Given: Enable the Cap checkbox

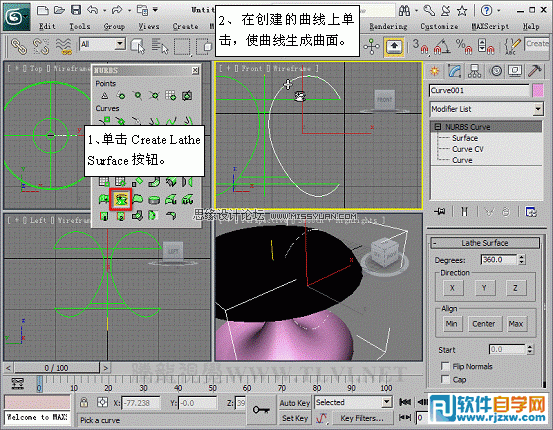Looking at the screenshot, I should (445, 380).
